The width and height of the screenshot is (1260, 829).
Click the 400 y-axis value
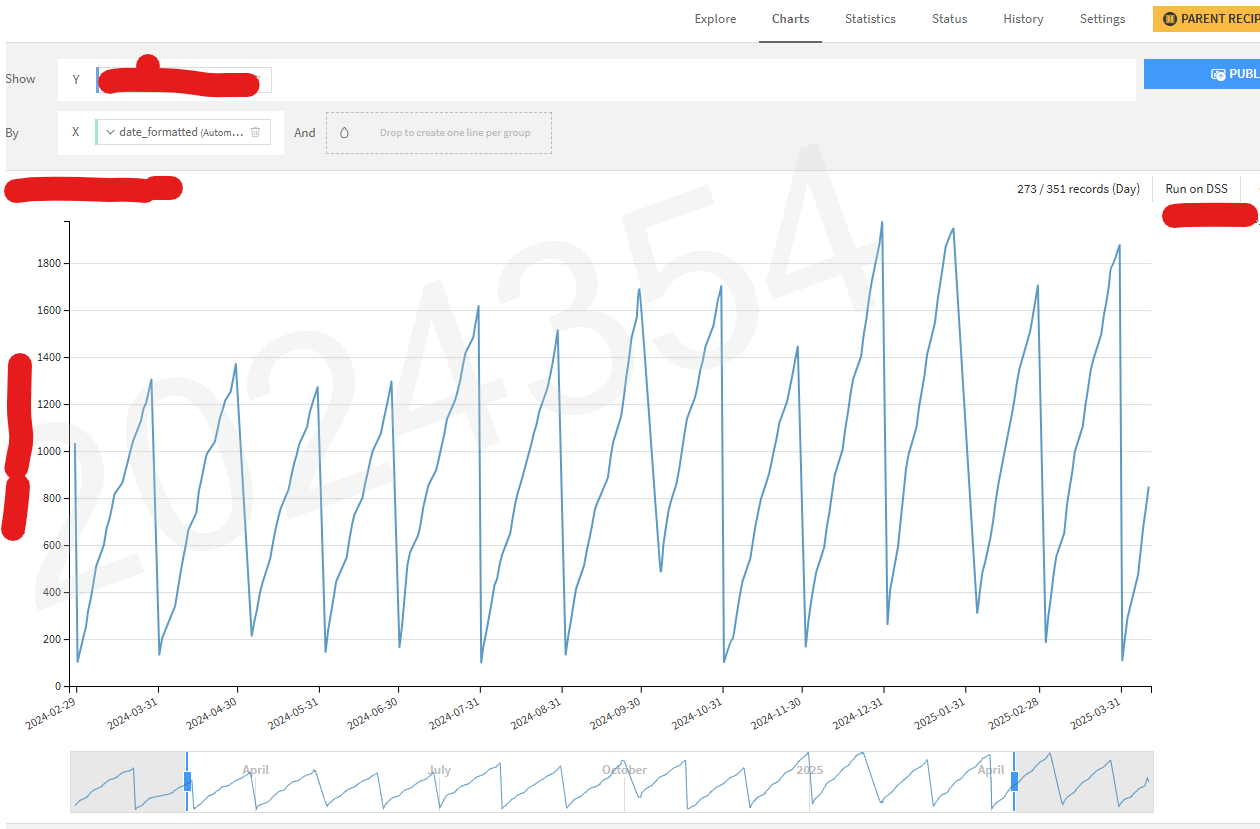[53, 593]
